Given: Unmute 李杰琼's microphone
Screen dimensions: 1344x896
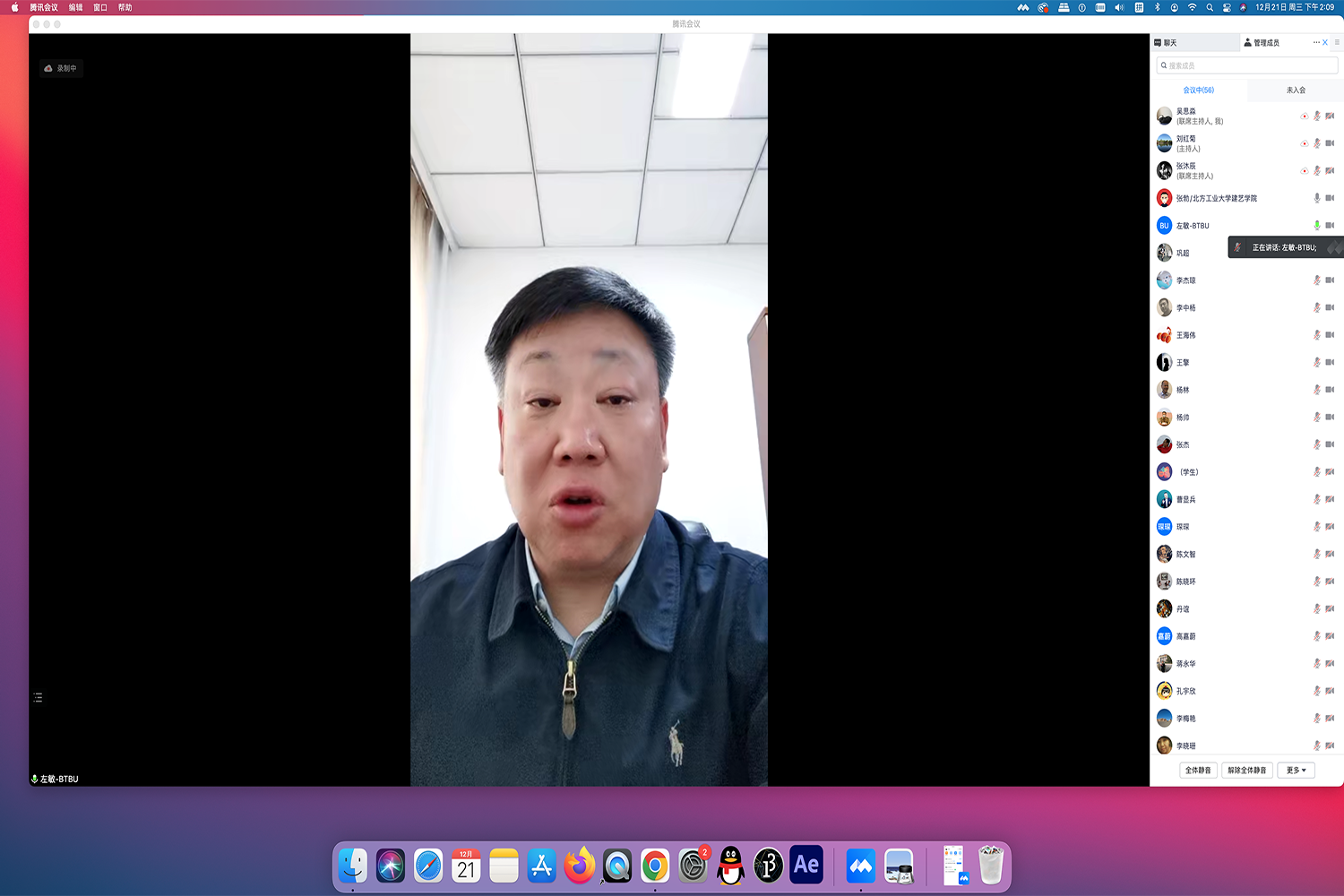Looking at the screenshot, I should coord(1316,280).
